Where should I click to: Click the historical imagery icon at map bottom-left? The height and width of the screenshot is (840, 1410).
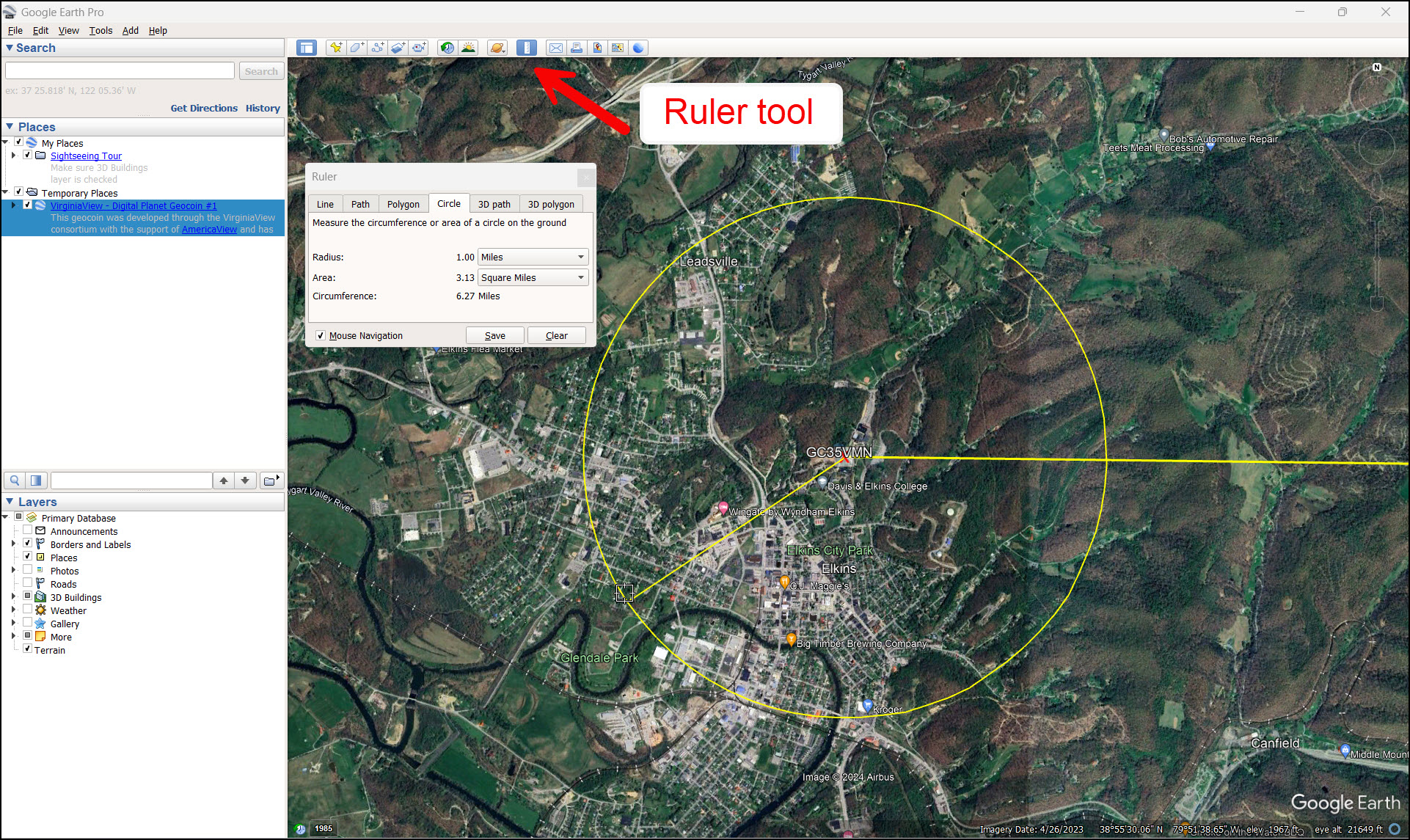pyautogui.click(x=300, y=829)
